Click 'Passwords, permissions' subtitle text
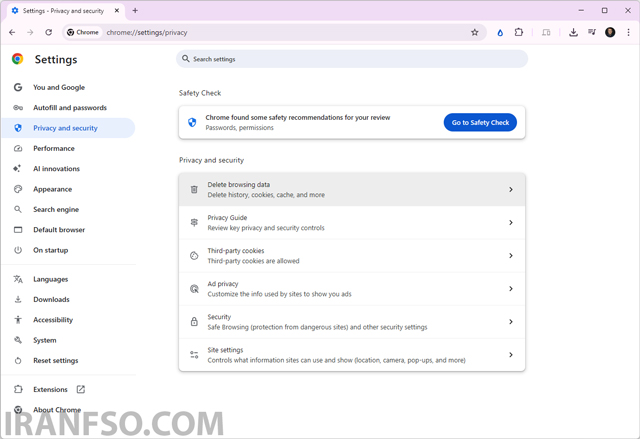This screenshot has width=640, height=439. click(x=239, y=128)
